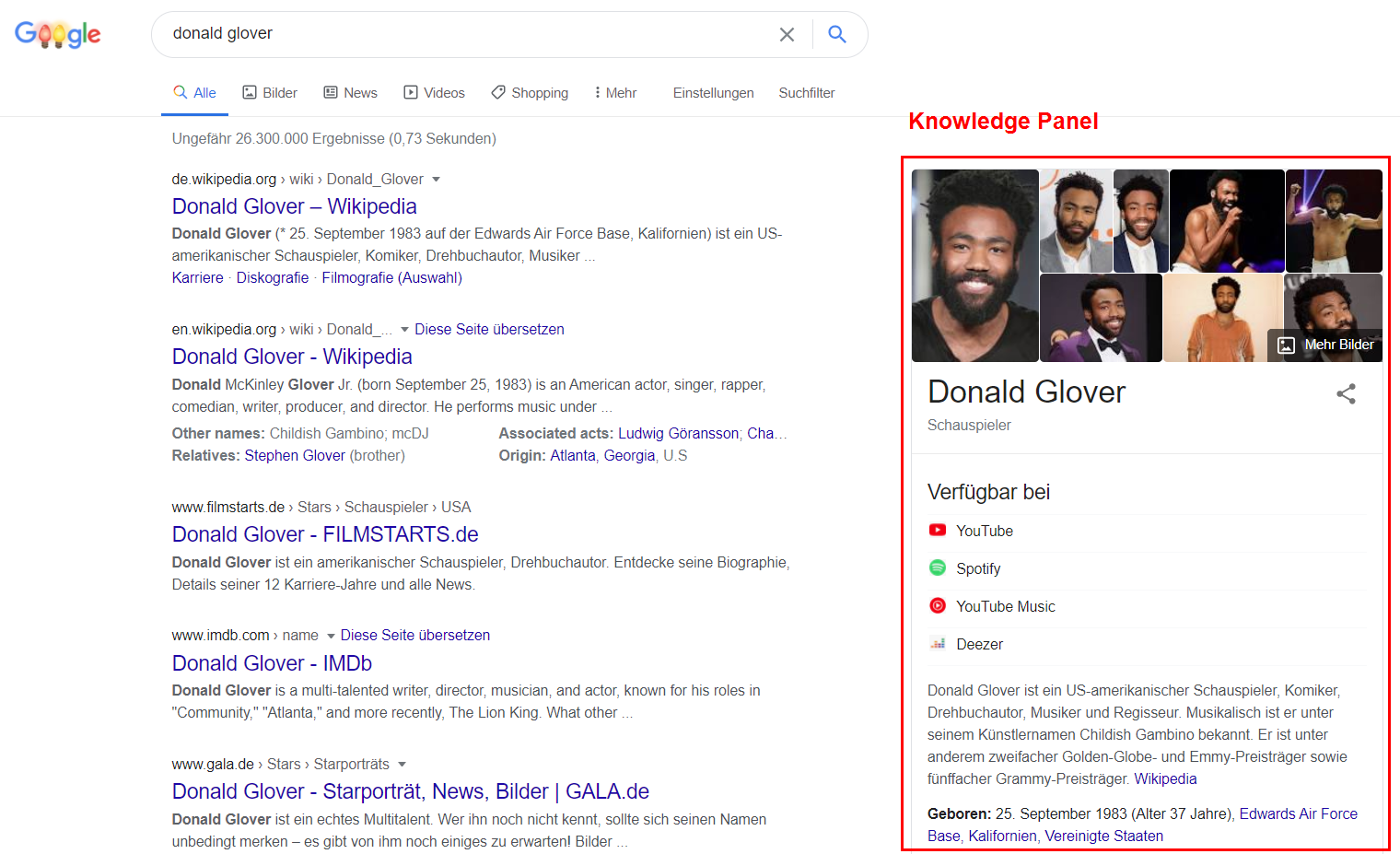Open the Stephen Glover link

pyautogui.click(x=295, y=455)
